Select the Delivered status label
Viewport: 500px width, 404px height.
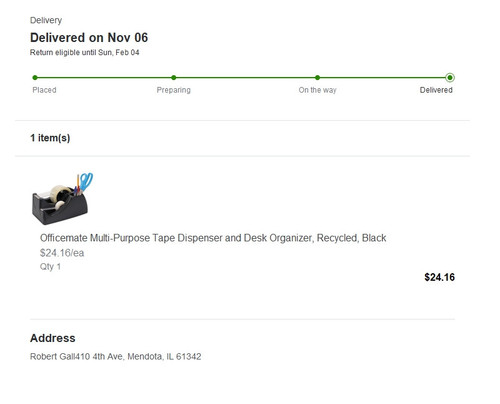[x=436, y=90]
